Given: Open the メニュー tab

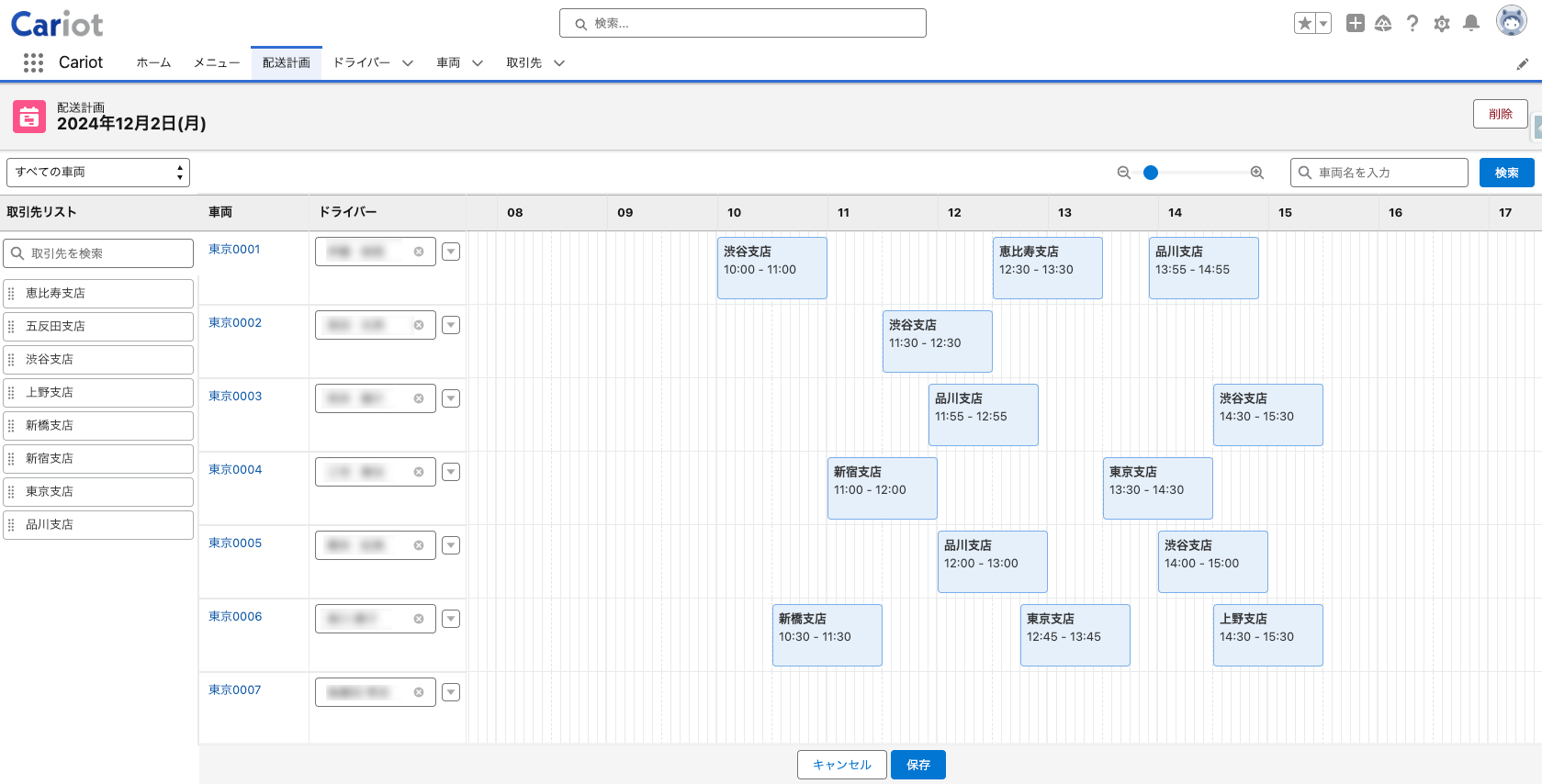Looking at the screenshot, I should pos(217,63).
